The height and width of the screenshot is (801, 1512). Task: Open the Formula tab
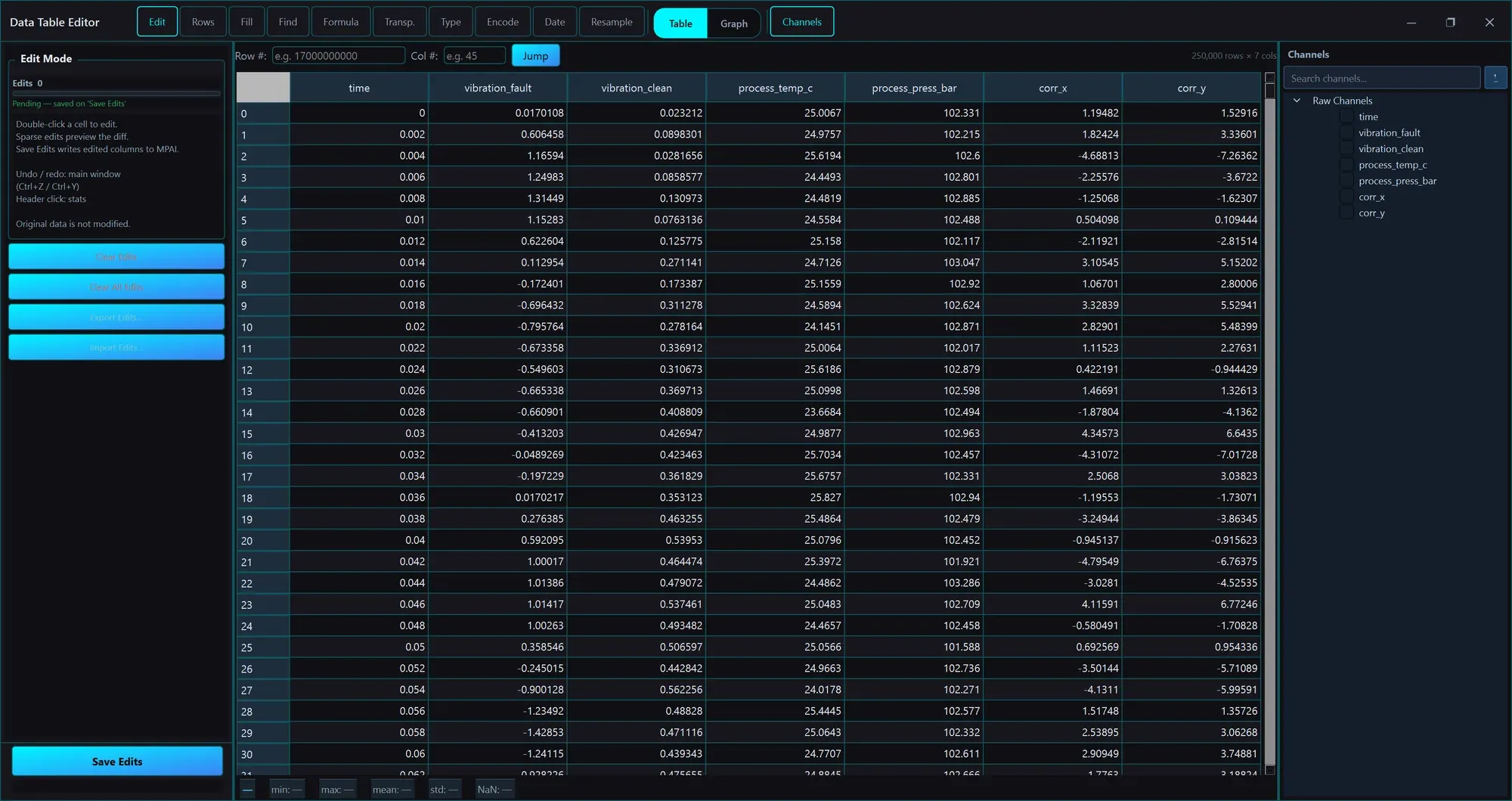tap(341, 22)
